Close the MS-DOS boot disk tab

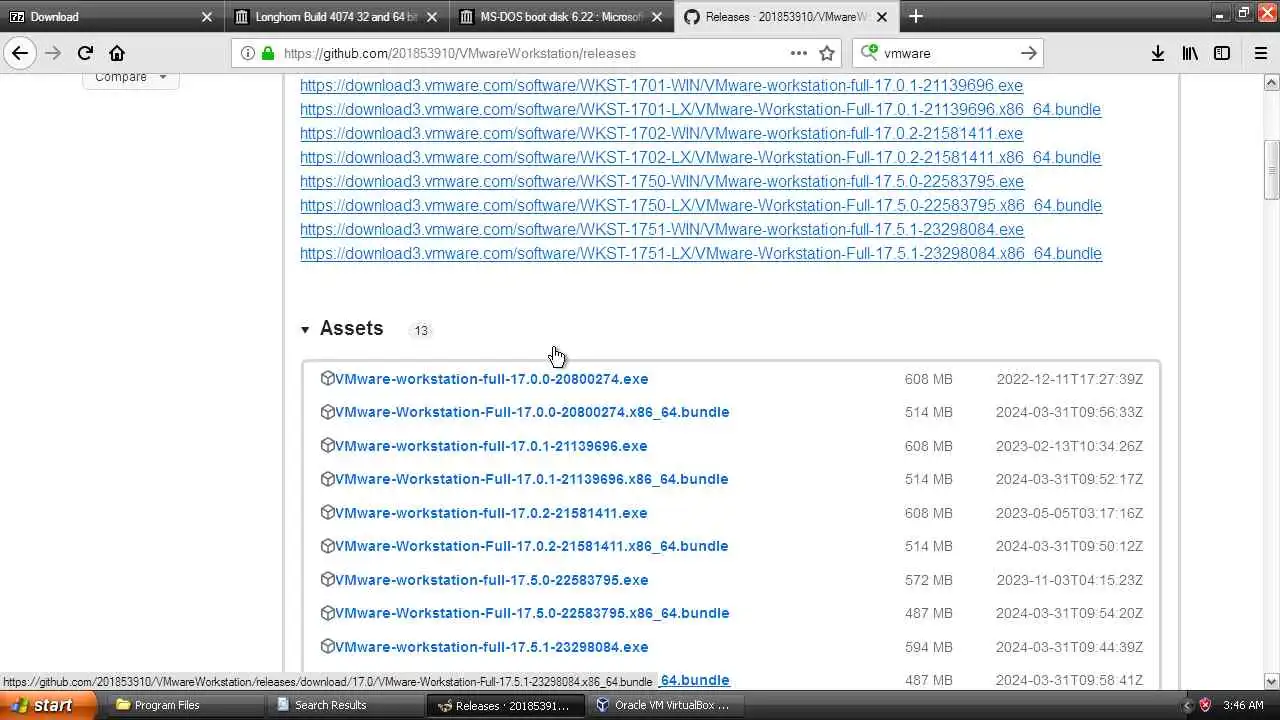(x=657, y=17)
